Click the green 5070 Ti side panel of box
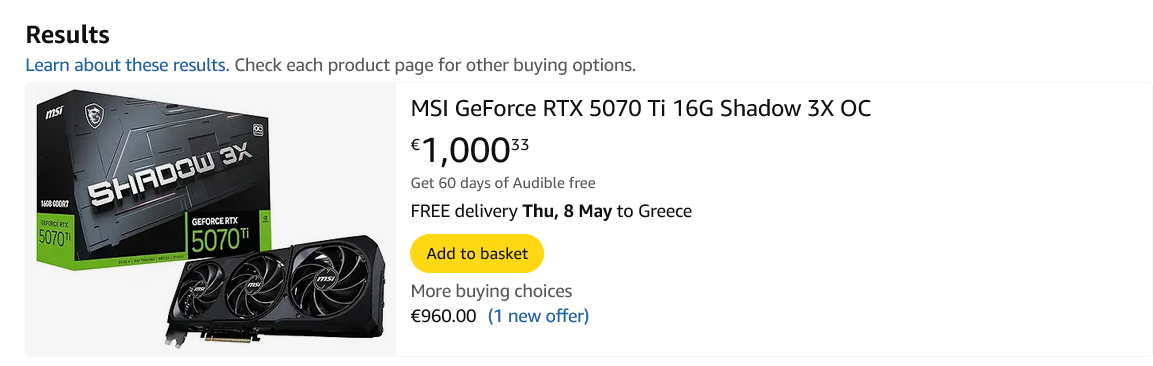Image resolution: width=1153 pixels, height=366 pixels. [x=56, y=234]
